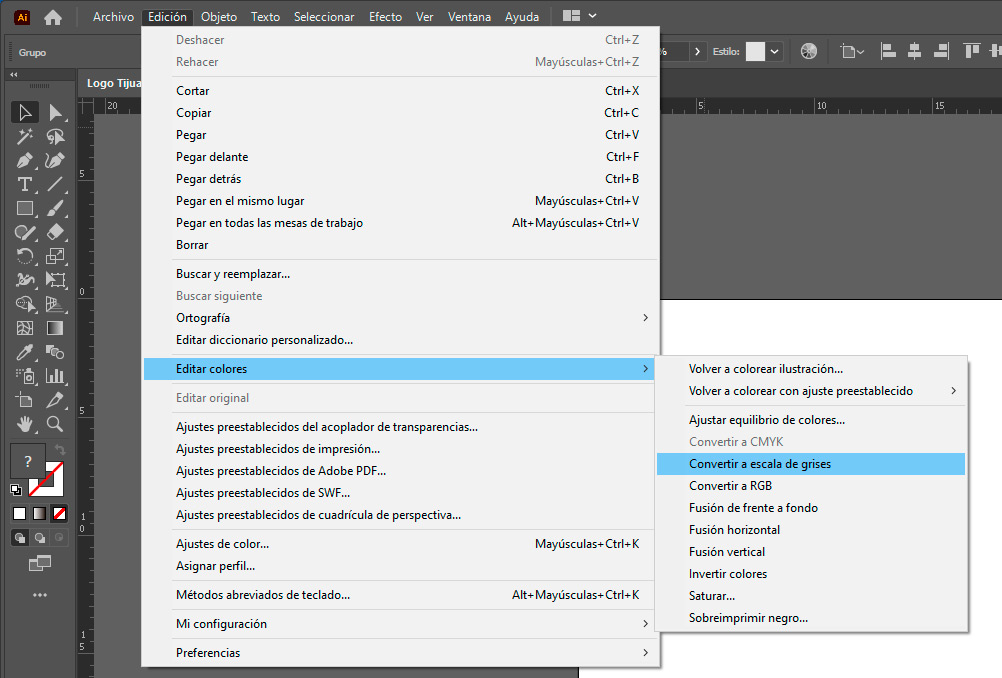
Task: Enable Draw Normal mode
Action: [x=20, y=537]
